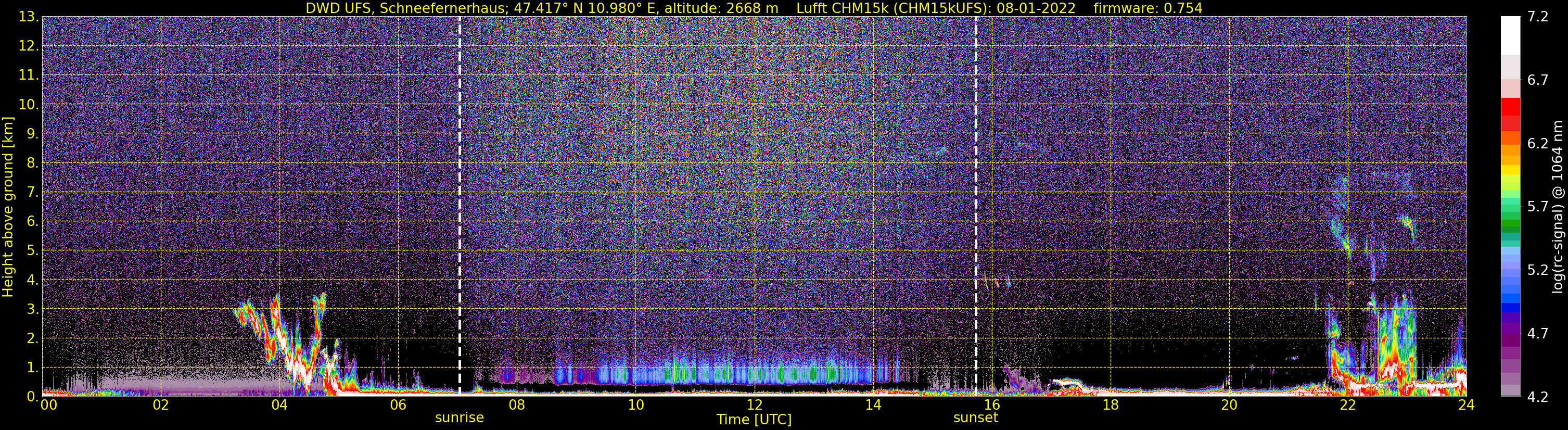Click the time axis tick label 16
Viewport: 1568px width, 430px height.
[x=991, y=406]
